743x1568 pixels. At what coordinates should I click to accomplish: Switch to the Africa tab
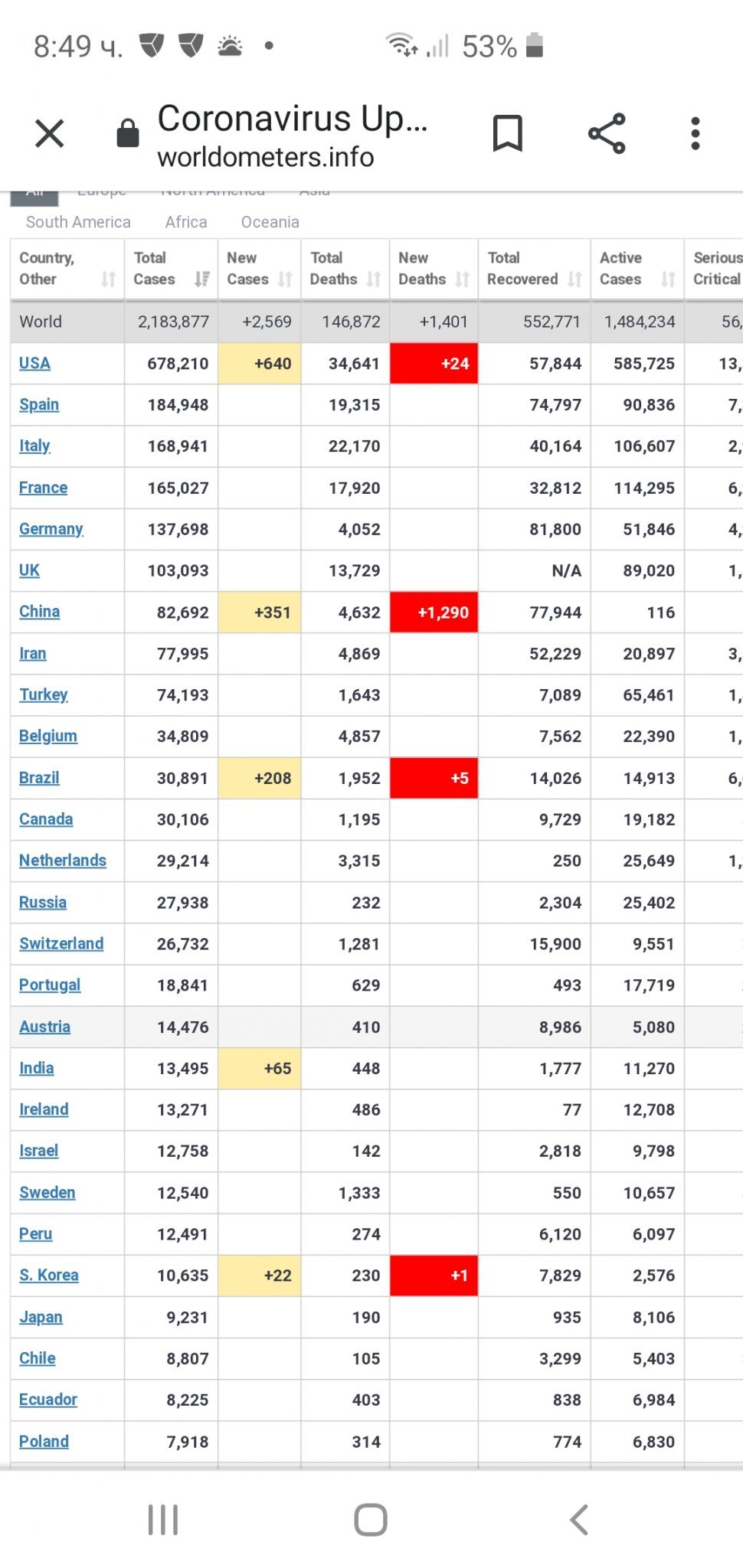click(186, 222)
